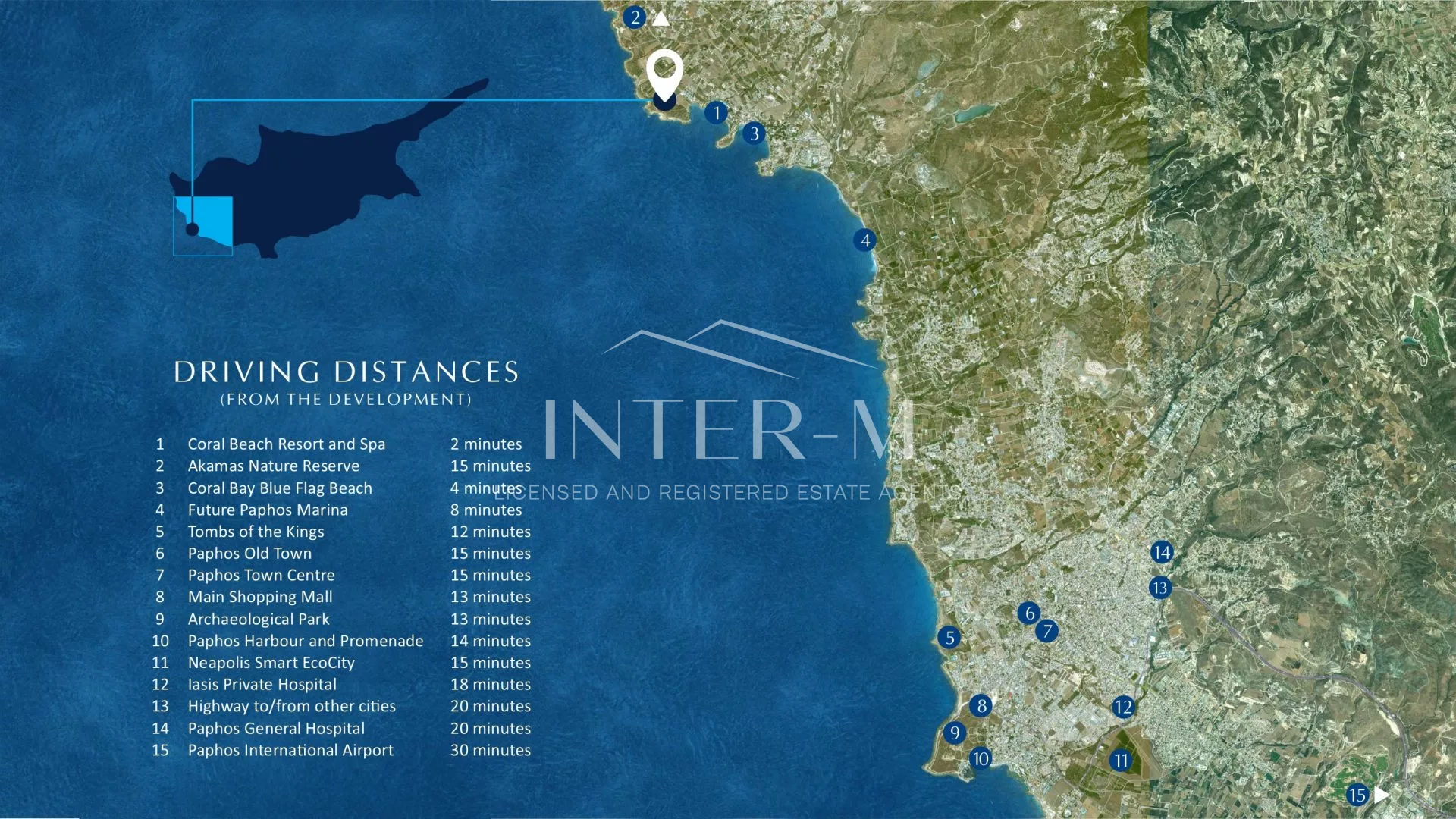The image size is (1456, 819).
Task: Select map marker number 5
Action: 949,638
